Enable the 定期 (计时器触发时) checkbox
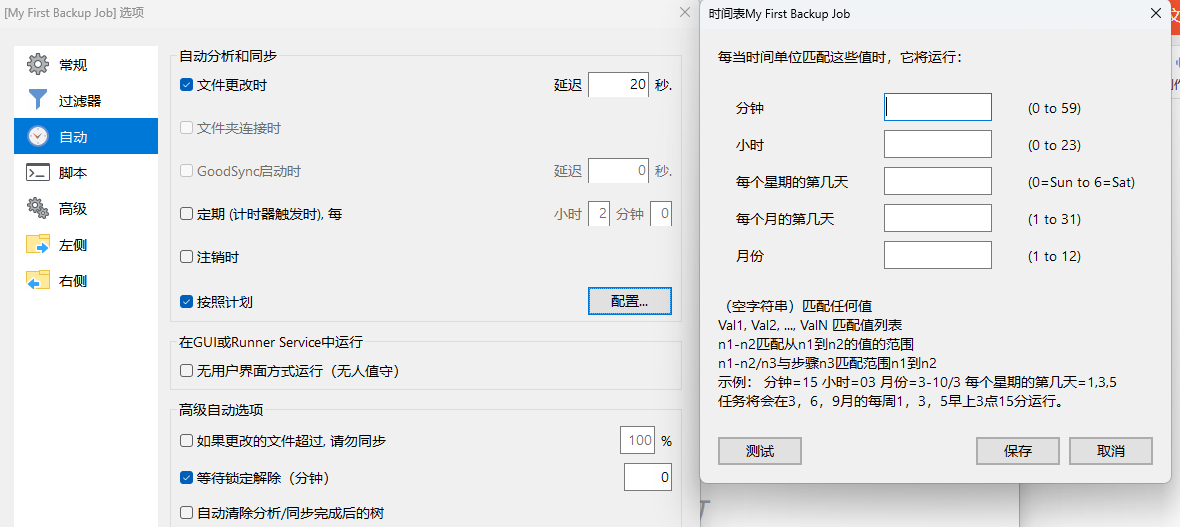This screenshot has height=527, width=1180. coord(187,214)
